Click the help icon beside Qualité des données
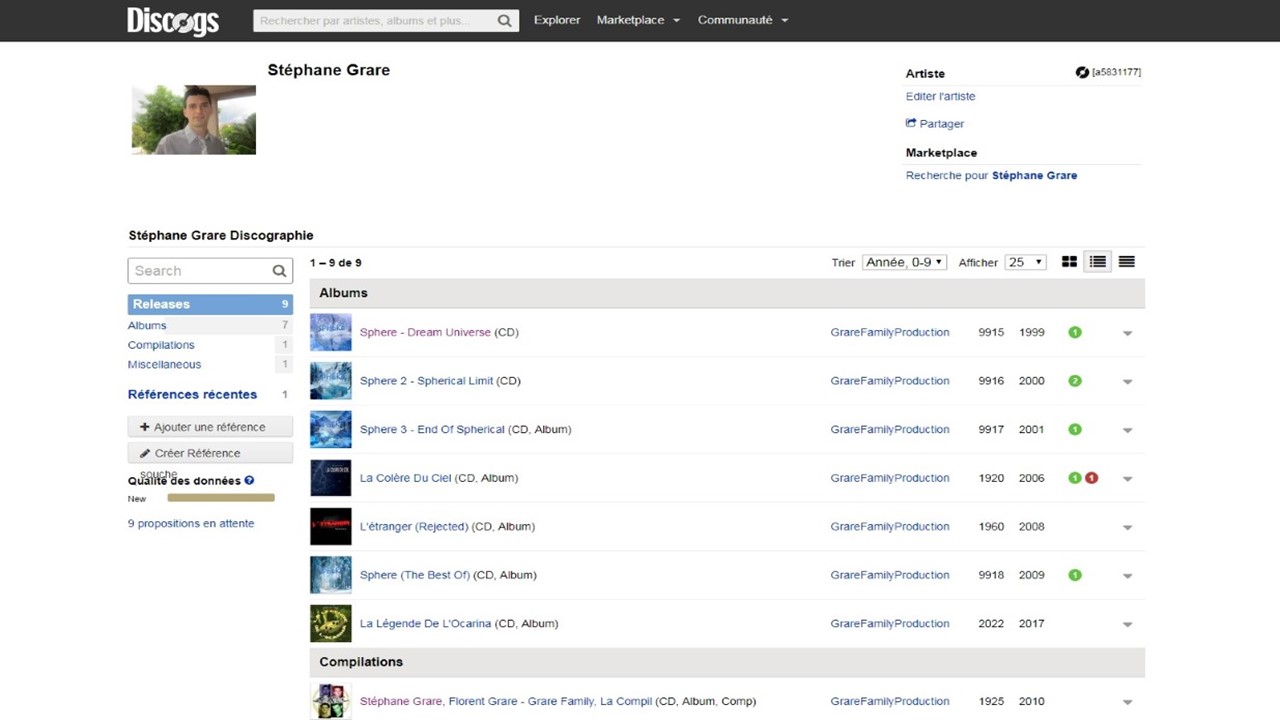 click(249, 480)
